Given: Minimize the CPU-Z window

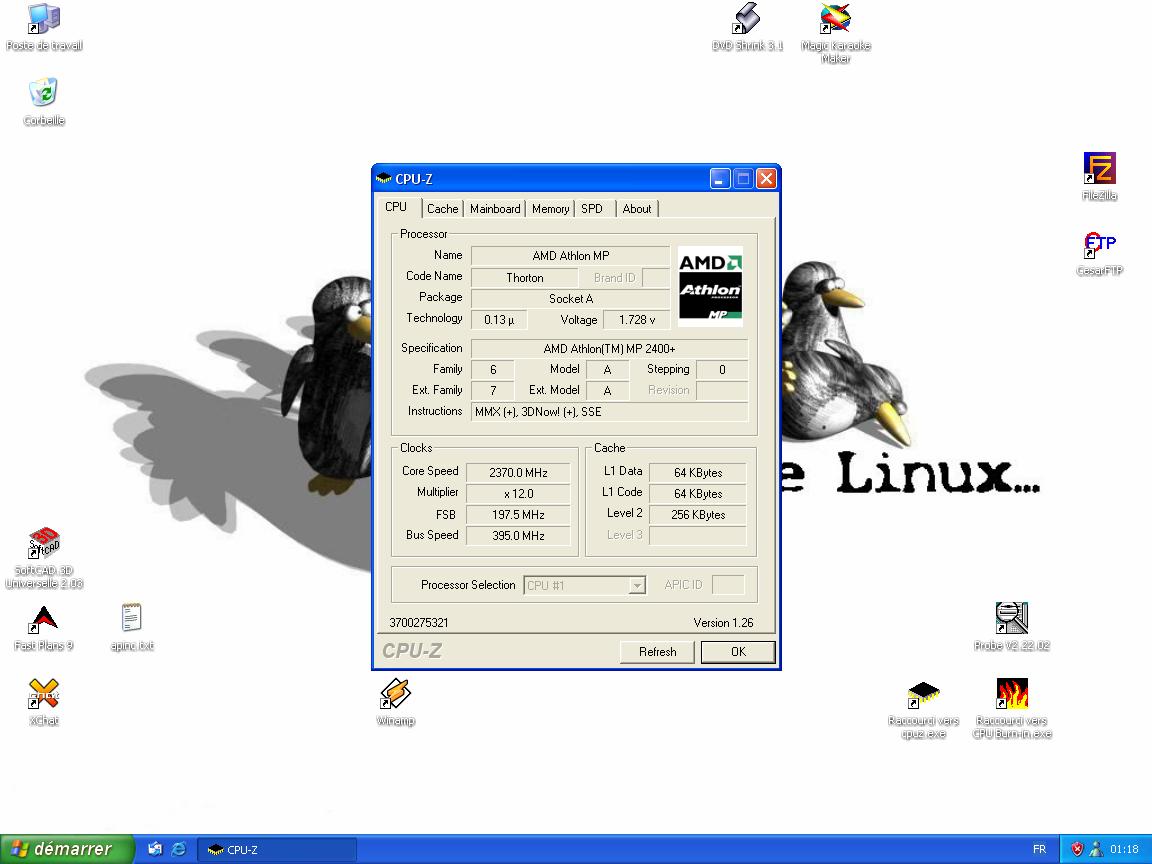Looking at the screenshot, I should [720, 179].
